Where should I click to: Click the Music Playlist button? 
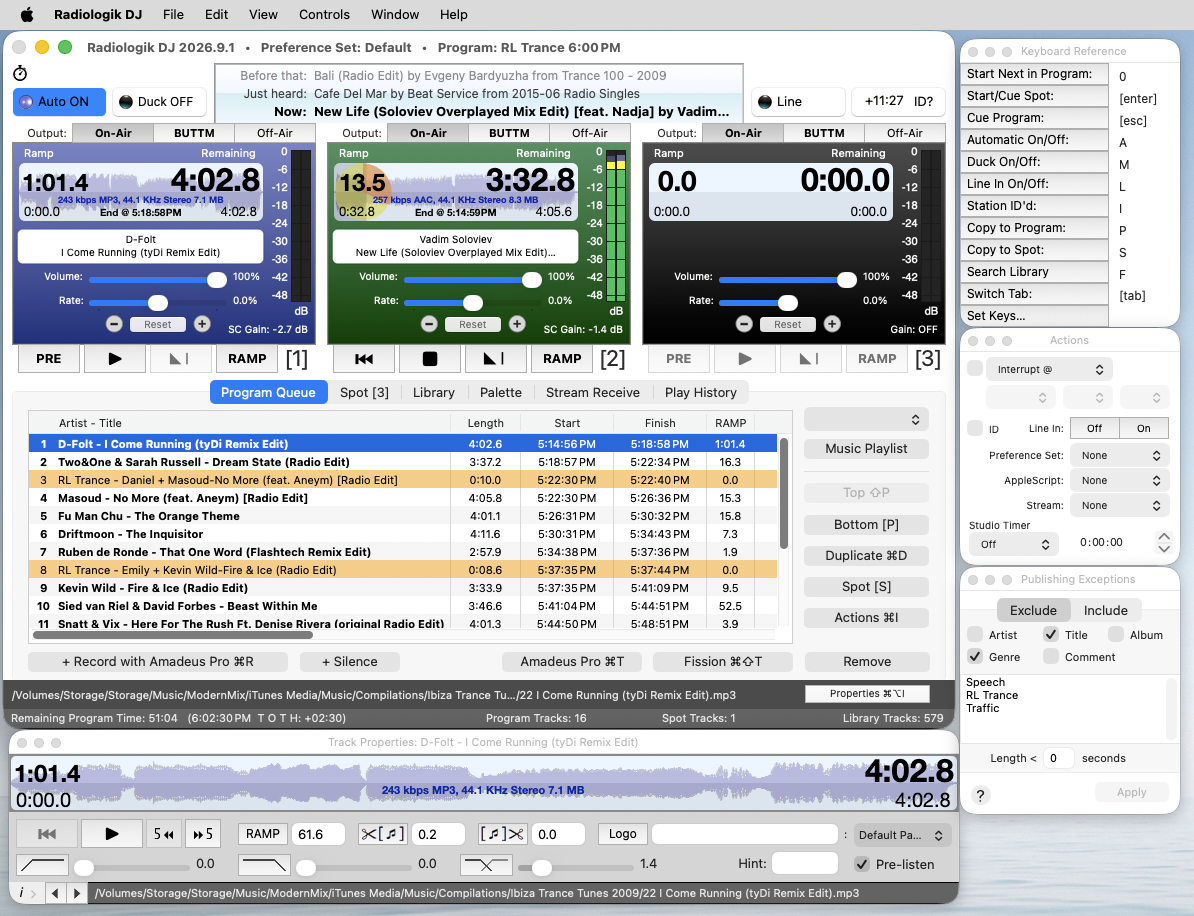click(x=867, y=449)
